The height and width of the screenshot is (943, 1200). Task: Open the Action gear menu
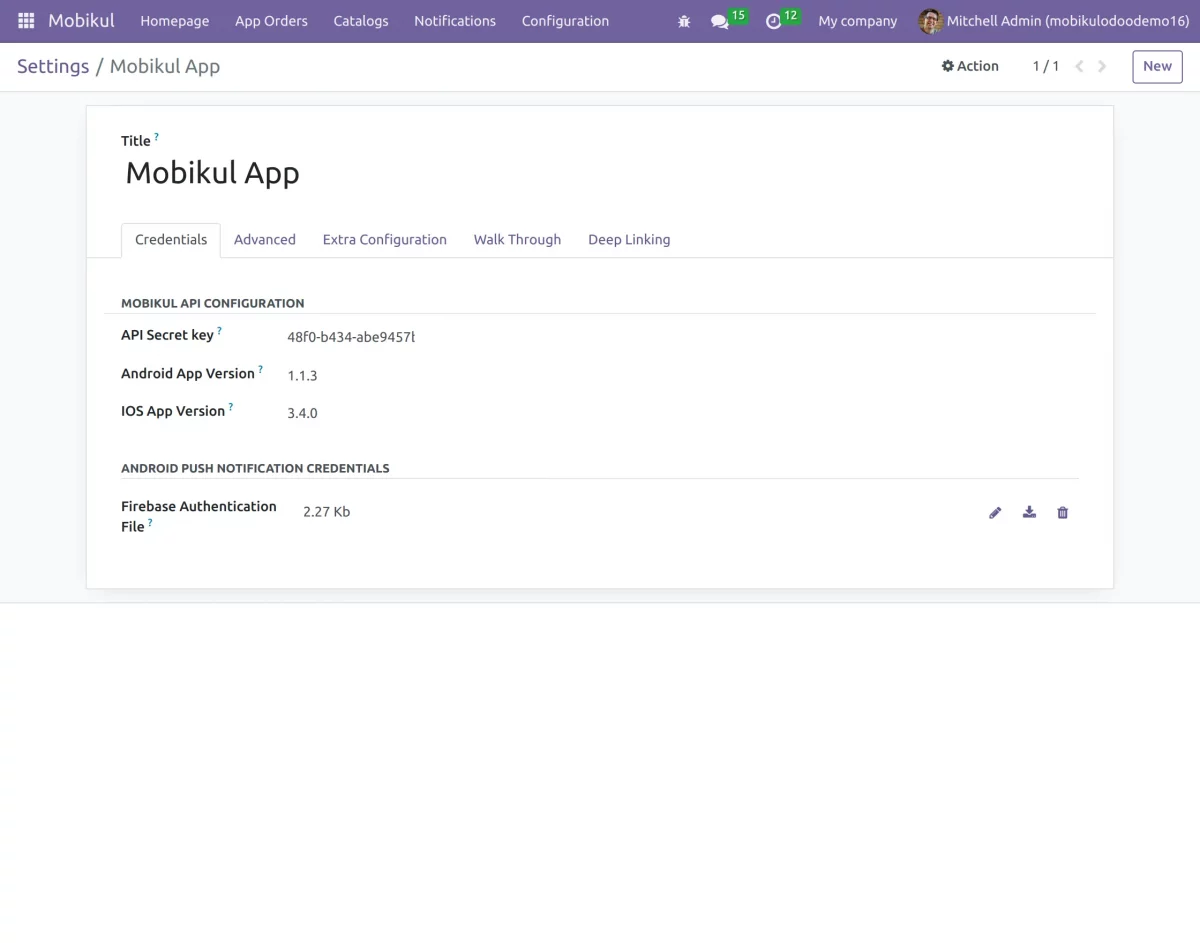969,66
